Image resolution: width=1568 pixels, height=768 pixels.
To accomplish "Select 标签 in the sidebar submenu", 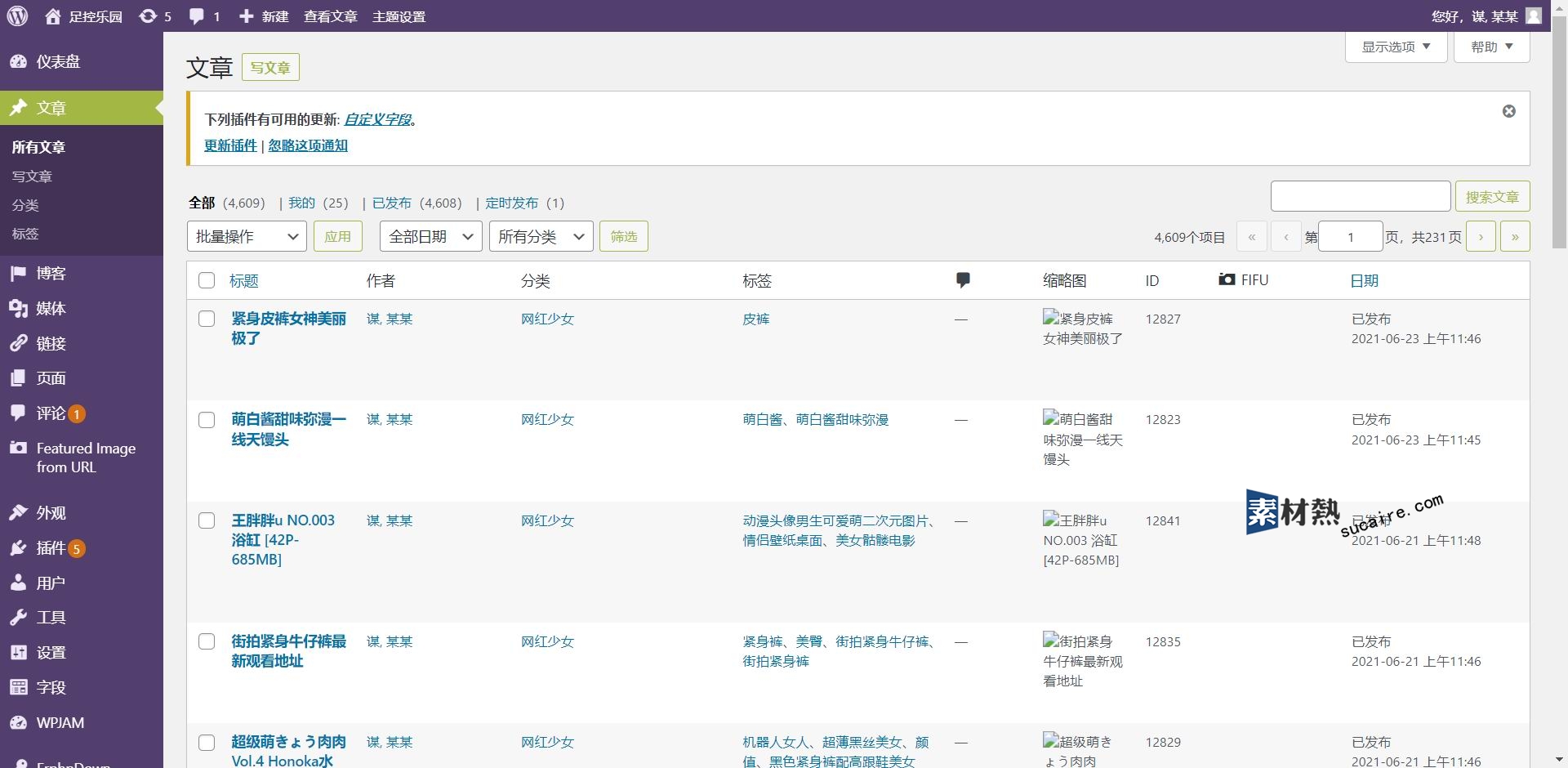I will (x=25, y=234).
